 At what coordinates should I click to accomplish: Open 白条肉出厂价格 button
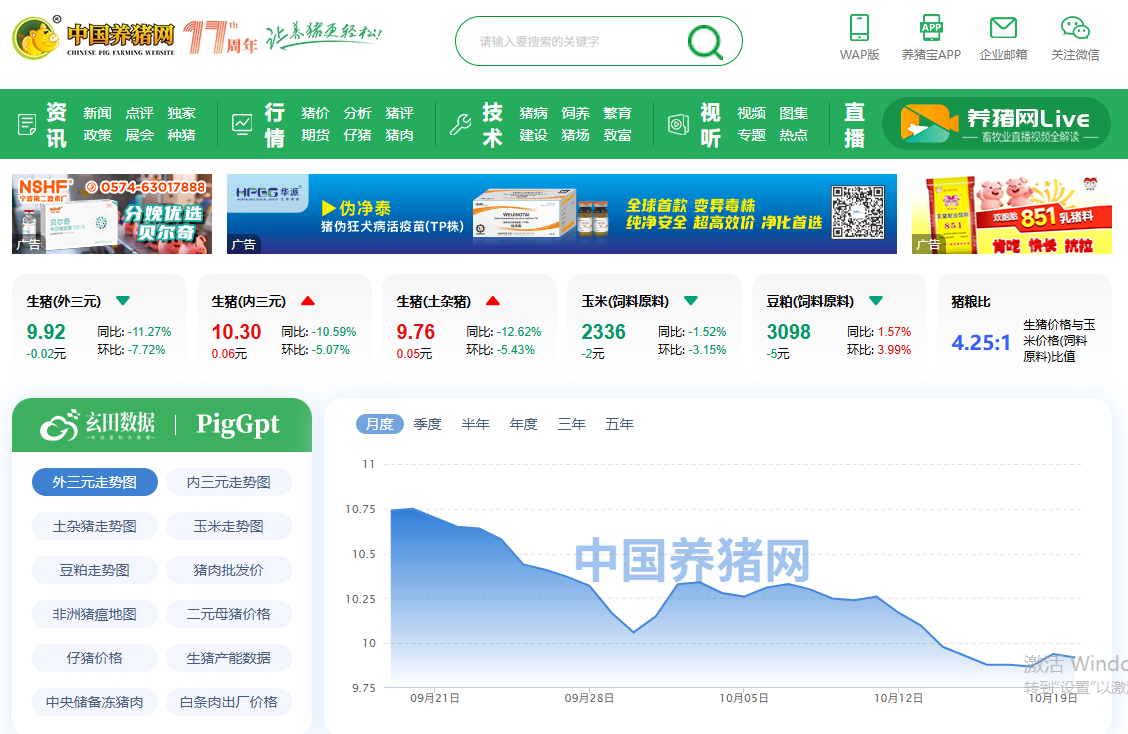(229, 702)
